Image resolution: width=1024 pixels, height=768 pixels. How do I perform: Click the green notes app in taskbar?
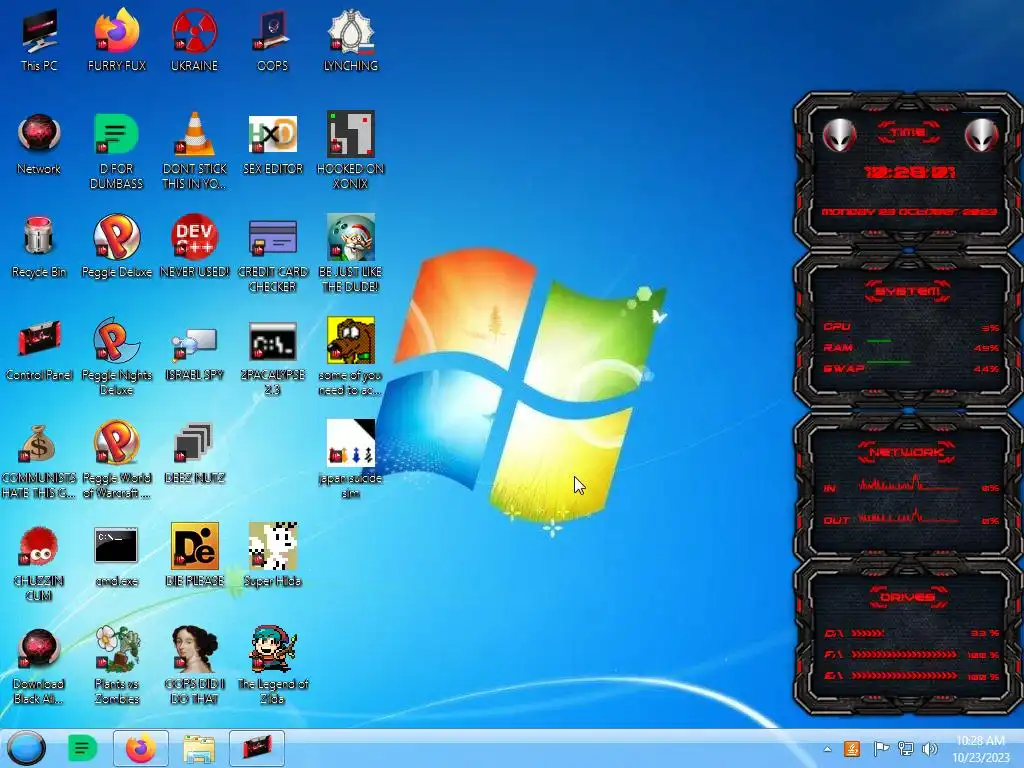[x=82, y=748]
